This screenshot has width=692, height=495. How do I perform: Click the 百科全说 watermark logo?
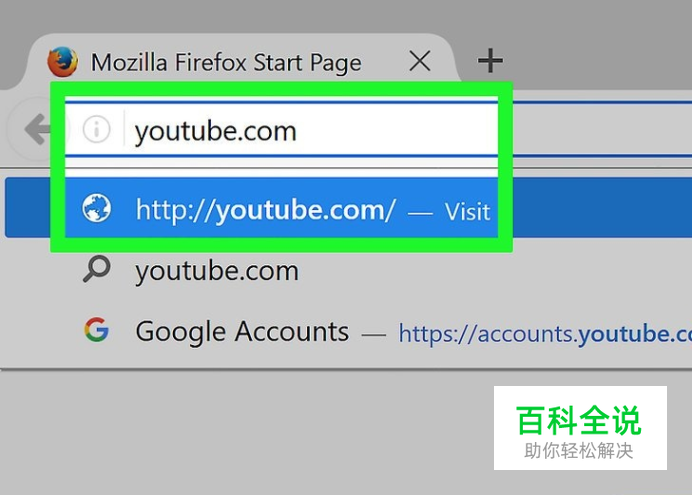pos(579,420)
